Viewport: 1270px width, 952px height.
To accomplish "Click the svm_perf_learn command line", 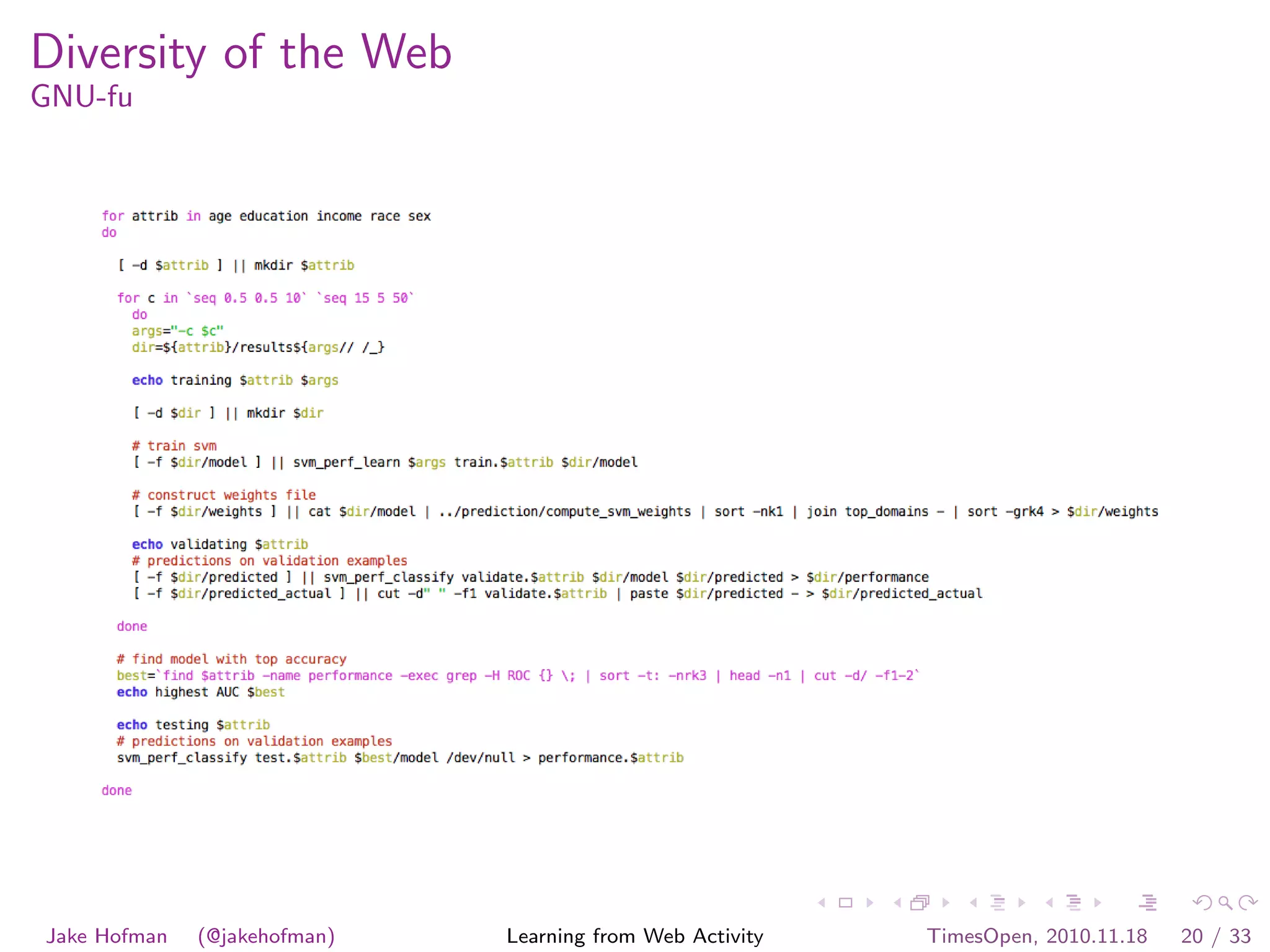I will [x=385, y=462].
